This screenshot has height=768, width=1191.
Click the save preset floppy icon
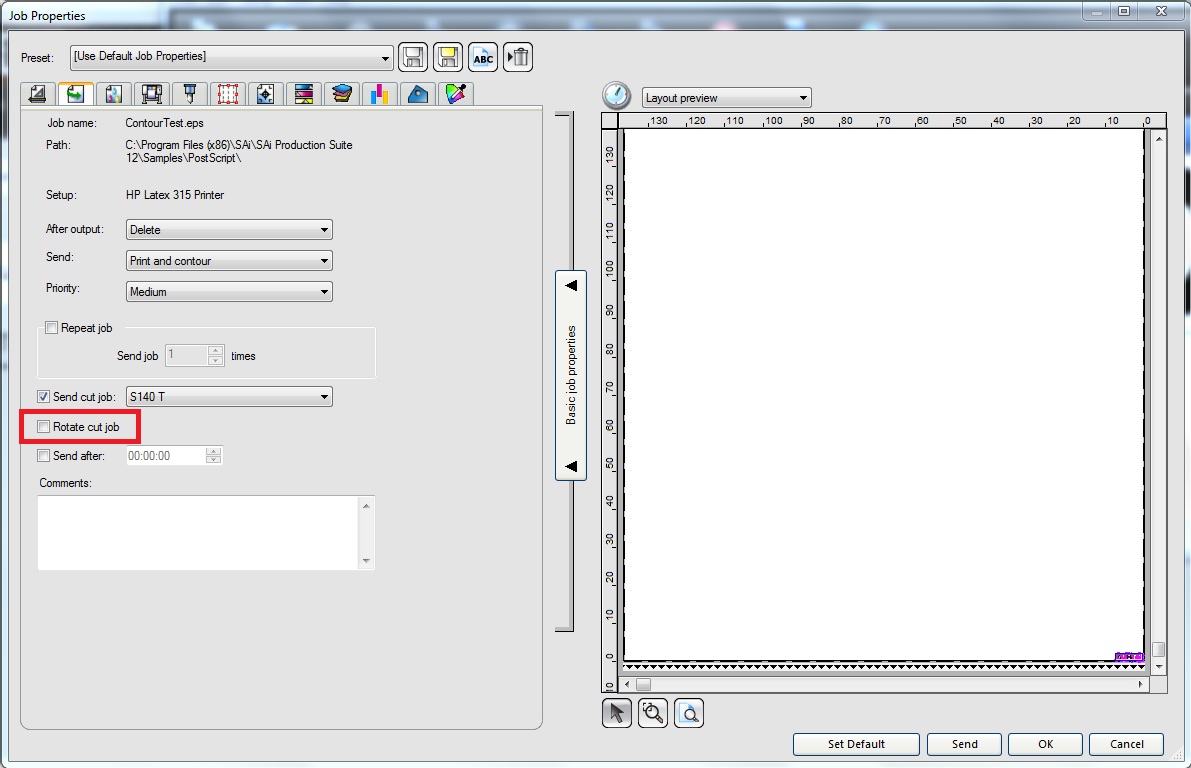[413, 57]
